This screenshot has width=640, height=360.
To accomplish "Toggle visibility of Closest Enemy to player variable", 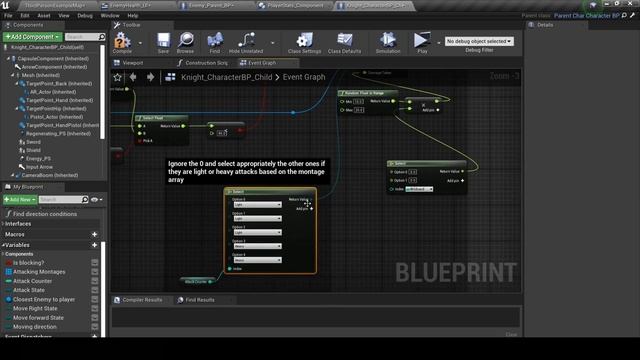I will 95,299.
